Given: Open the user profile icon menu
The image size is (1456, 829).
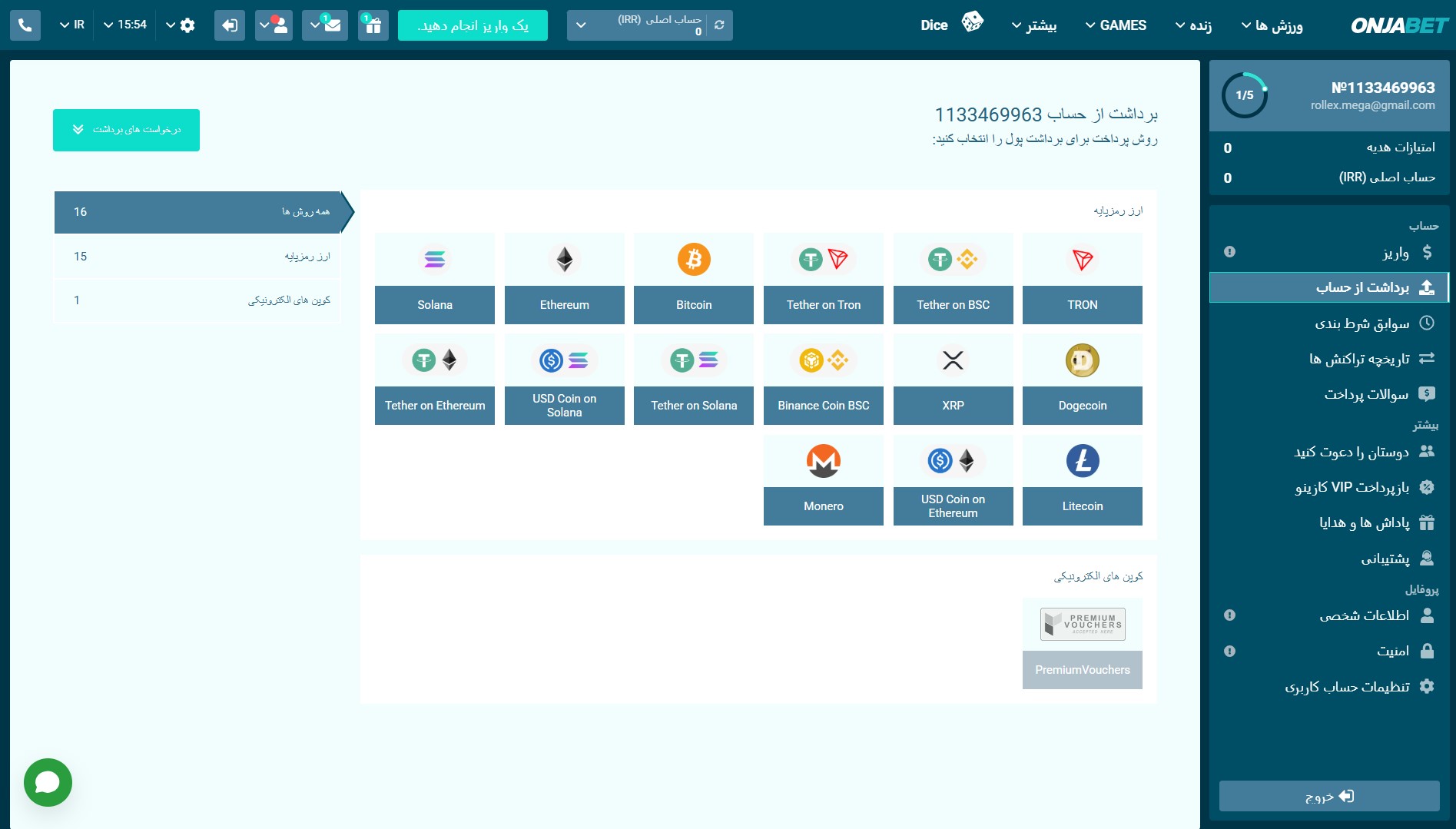Looking at the screenshot, I should (x=274, y=25).
